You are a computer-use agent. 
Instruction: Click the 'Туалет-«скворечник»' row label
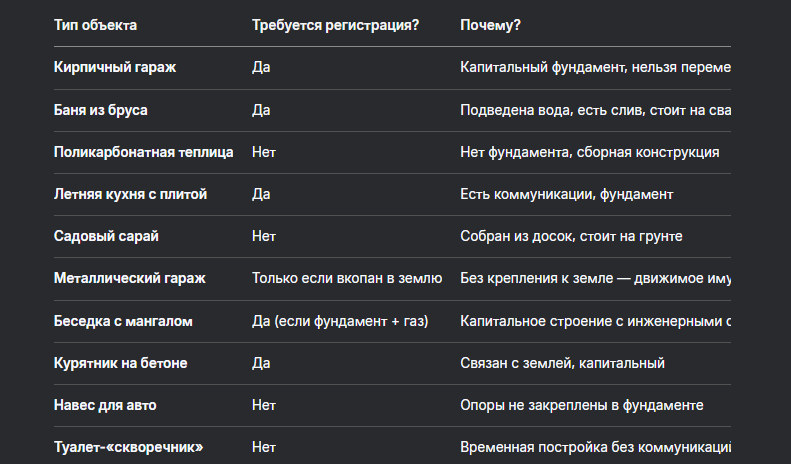coord(128,447)
